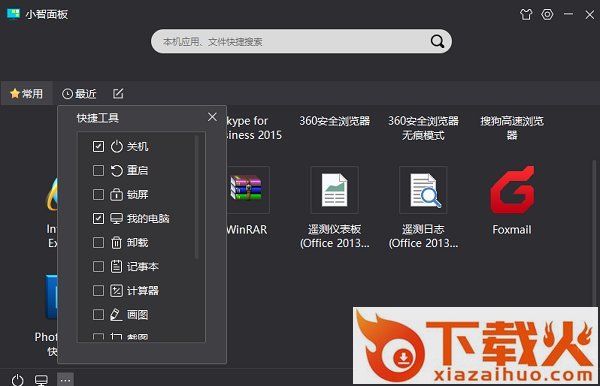The height and width of the screenshot is (386, 600).
Task: Click the bottom bar power icon
Action: pos(17,380)
